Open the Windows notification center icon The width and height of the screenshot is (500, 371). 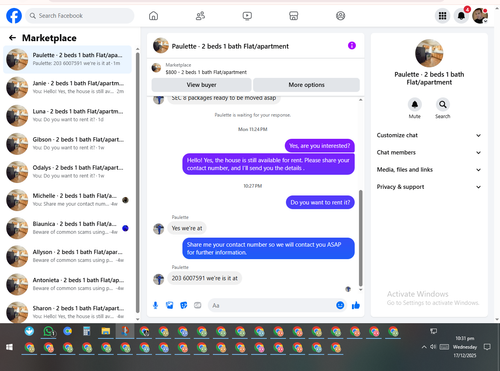(487, 347)
